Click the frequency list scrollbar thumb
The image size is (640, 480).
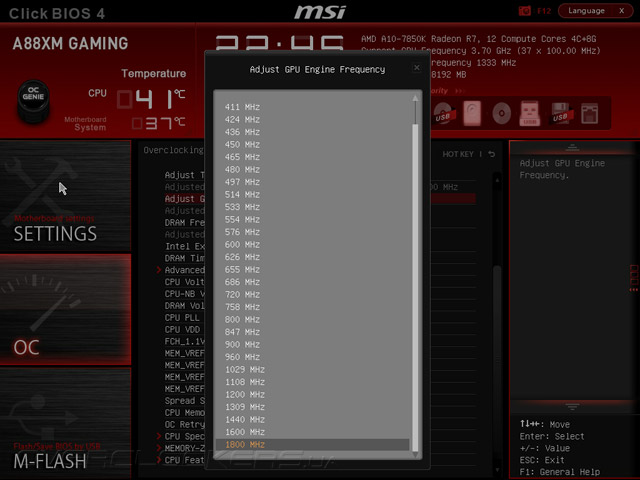click(x=415, y=288)
